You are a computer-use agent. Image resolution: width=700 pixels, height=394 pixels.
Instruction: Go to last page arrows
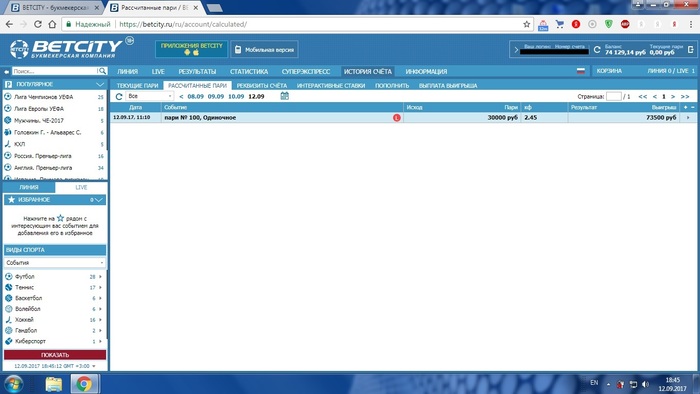tap(685, 96)
